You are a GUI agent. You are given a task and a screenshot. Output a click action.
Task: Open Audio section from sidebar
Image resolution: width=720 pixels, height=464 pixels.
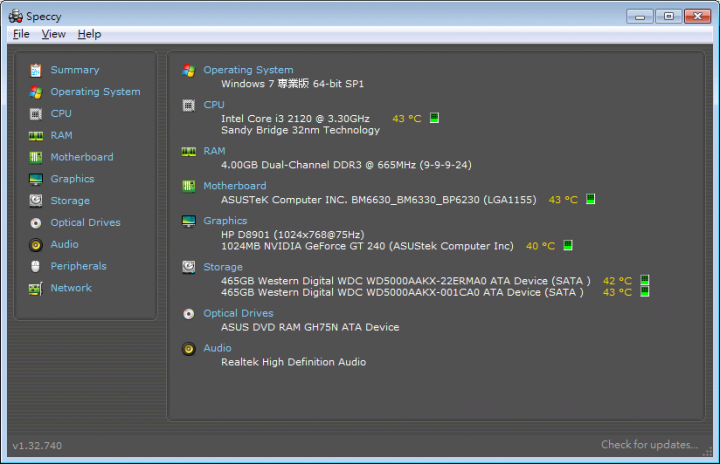click(x=64, y=244)
